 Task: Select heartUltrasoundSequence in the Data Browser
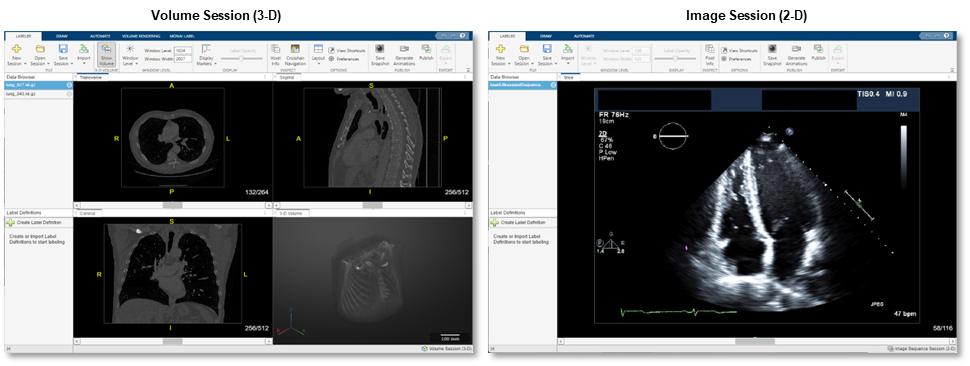[x=523, y=85]
